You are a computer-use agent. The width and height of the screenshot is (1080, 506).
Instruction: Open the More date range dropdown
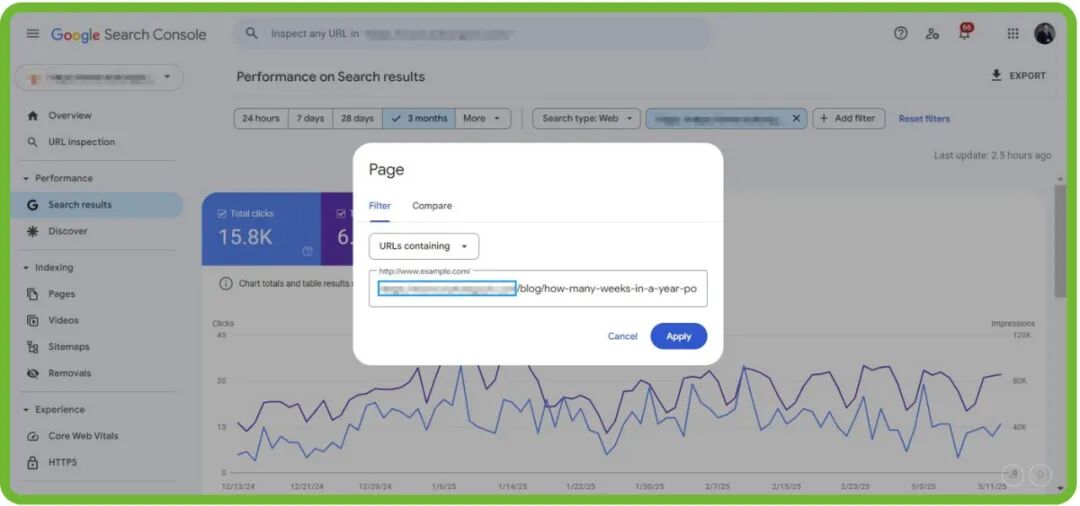tap(482, 118)
